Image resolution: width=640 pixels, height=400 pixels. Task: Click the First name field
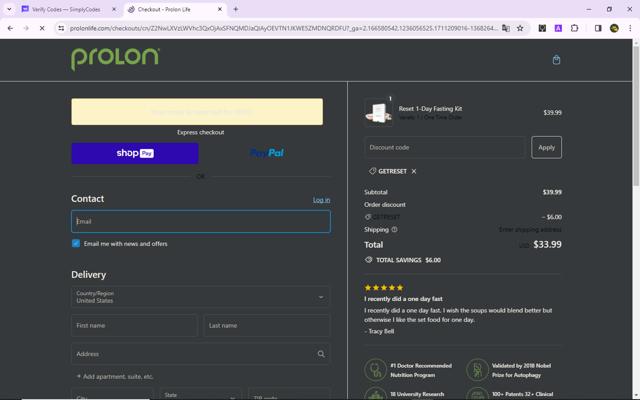tap(134, 325)
